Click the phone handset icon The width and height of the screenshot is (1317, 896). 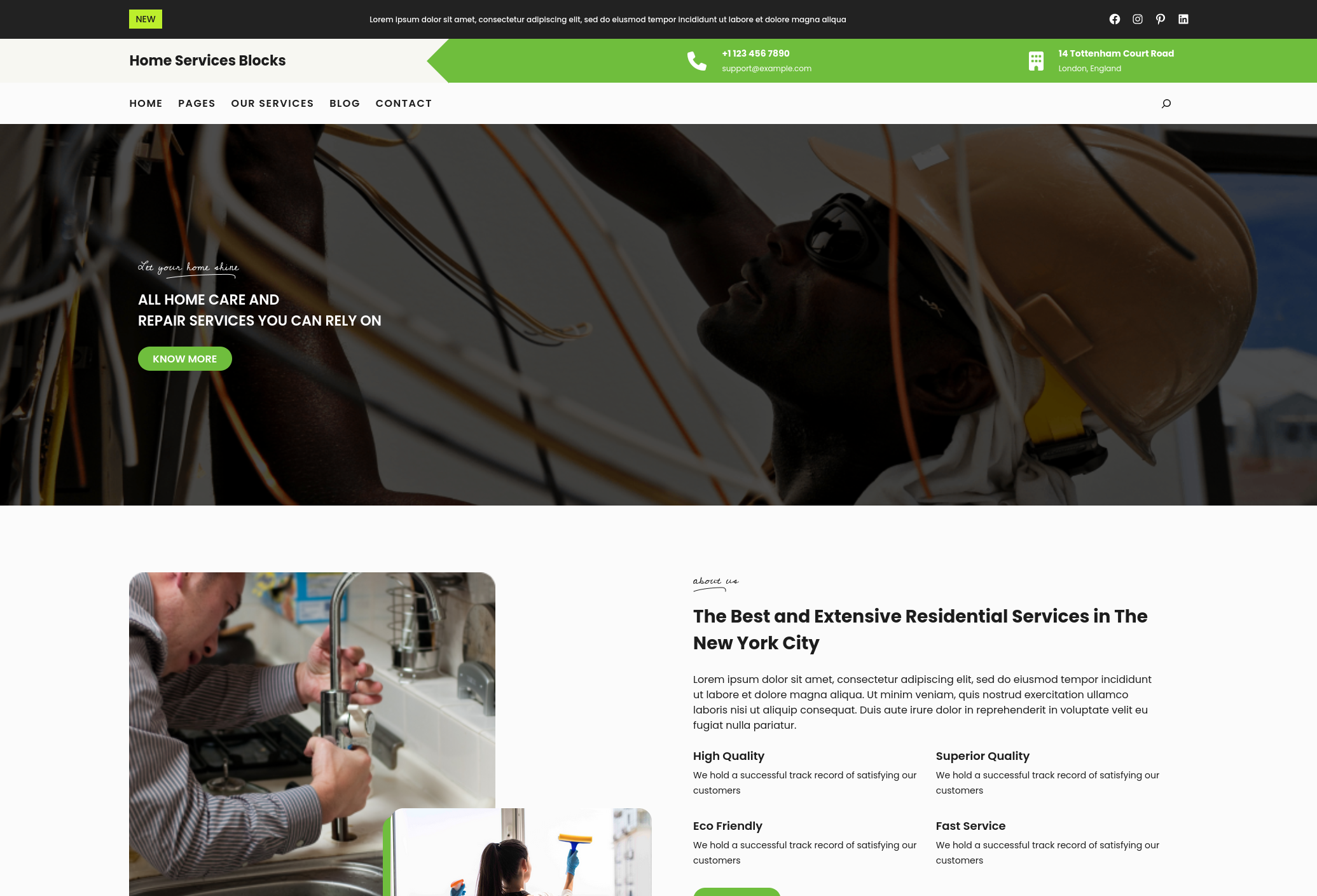pos(696,61)
